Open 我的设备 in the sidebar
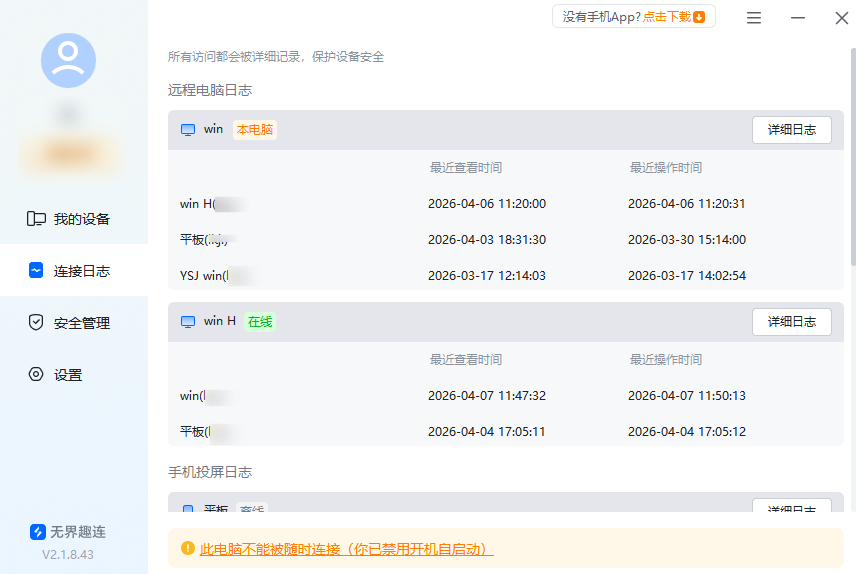Image resolution: width=856 pixels, height=574 pixels. tap(81, 219)
